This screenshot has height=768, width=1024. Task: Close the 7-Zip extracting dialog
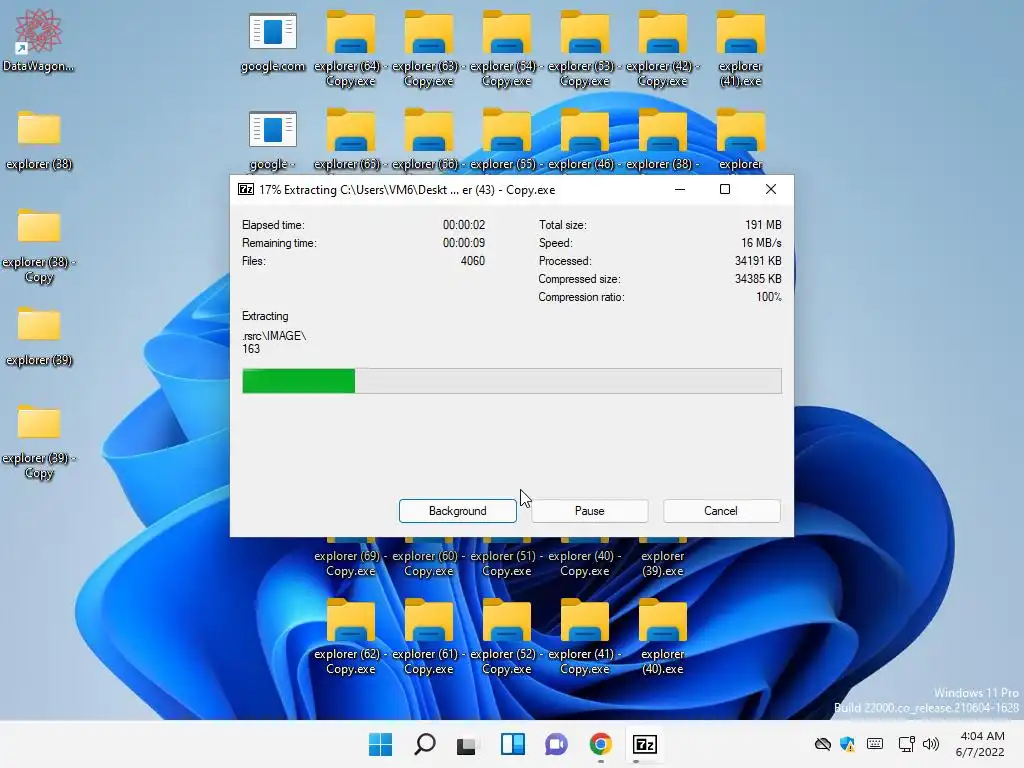point(771,189)
